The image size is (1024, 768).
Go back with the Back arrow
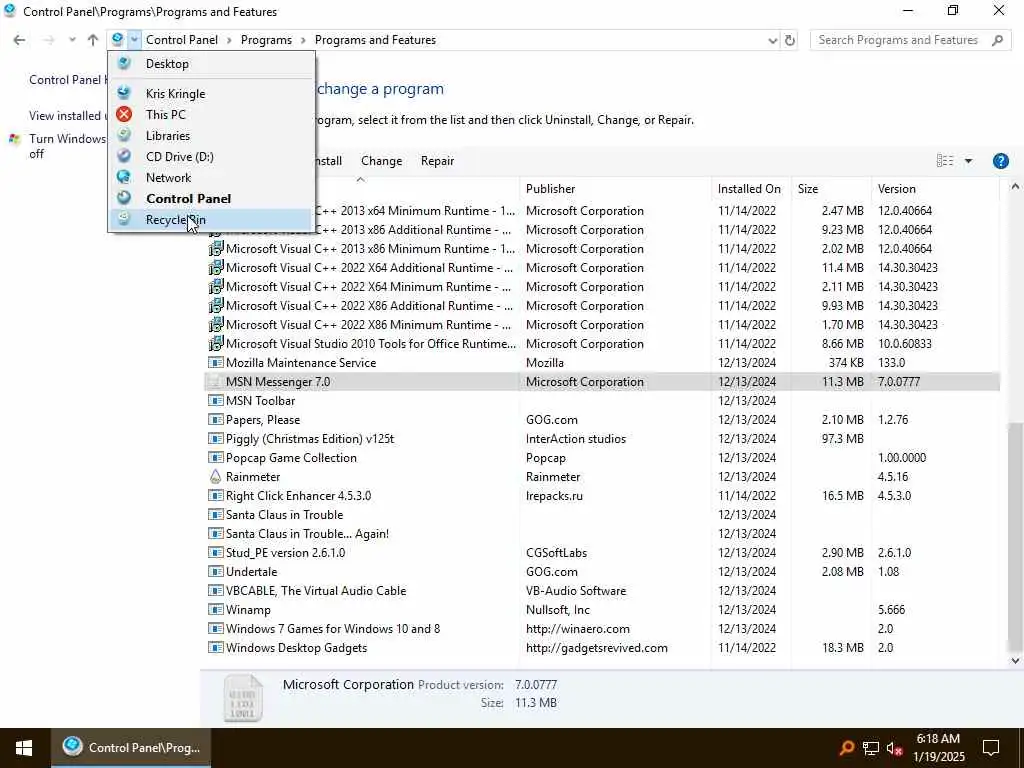(x=20, y=40)
